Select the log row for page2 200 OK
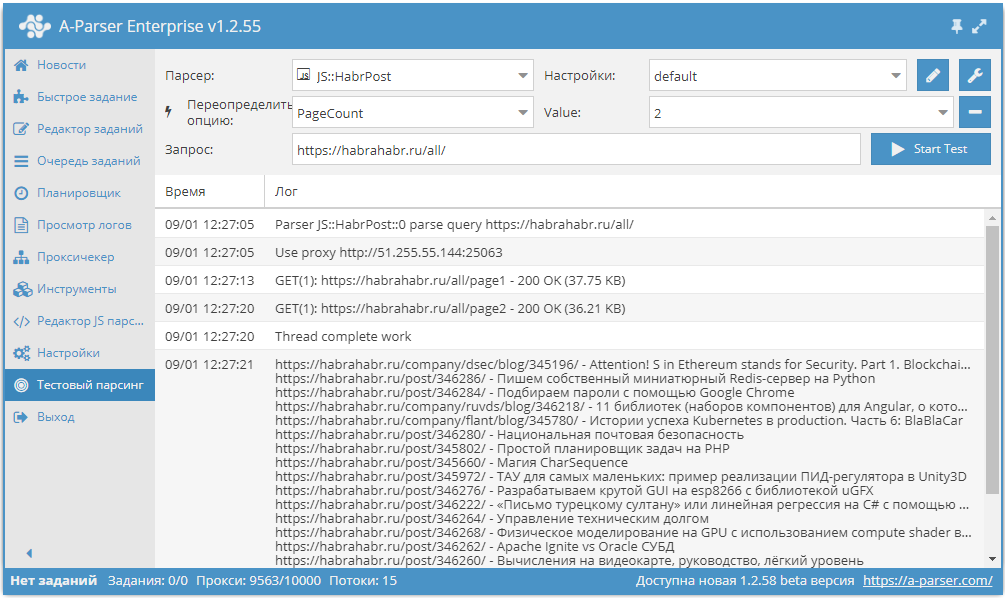The height and width of the screenshot is (598, 1005). [570, 308]
